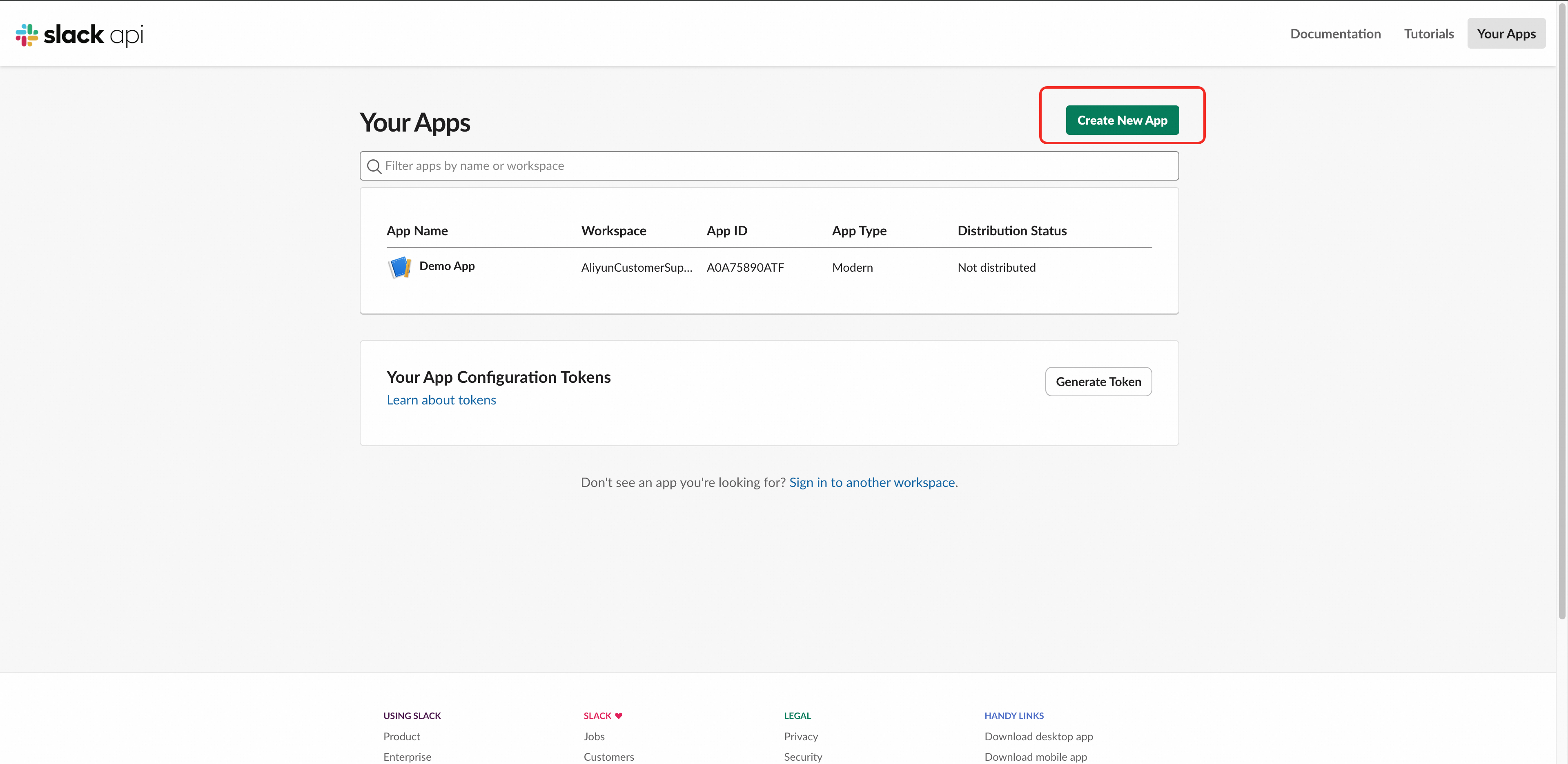
Task: Click the App ID column header
Action: click(x=727, y=230)
